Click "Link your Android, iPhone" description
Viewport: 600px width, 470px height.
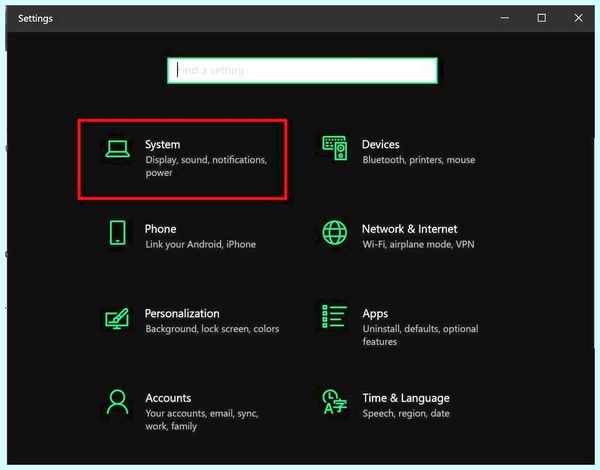[201, 244]
